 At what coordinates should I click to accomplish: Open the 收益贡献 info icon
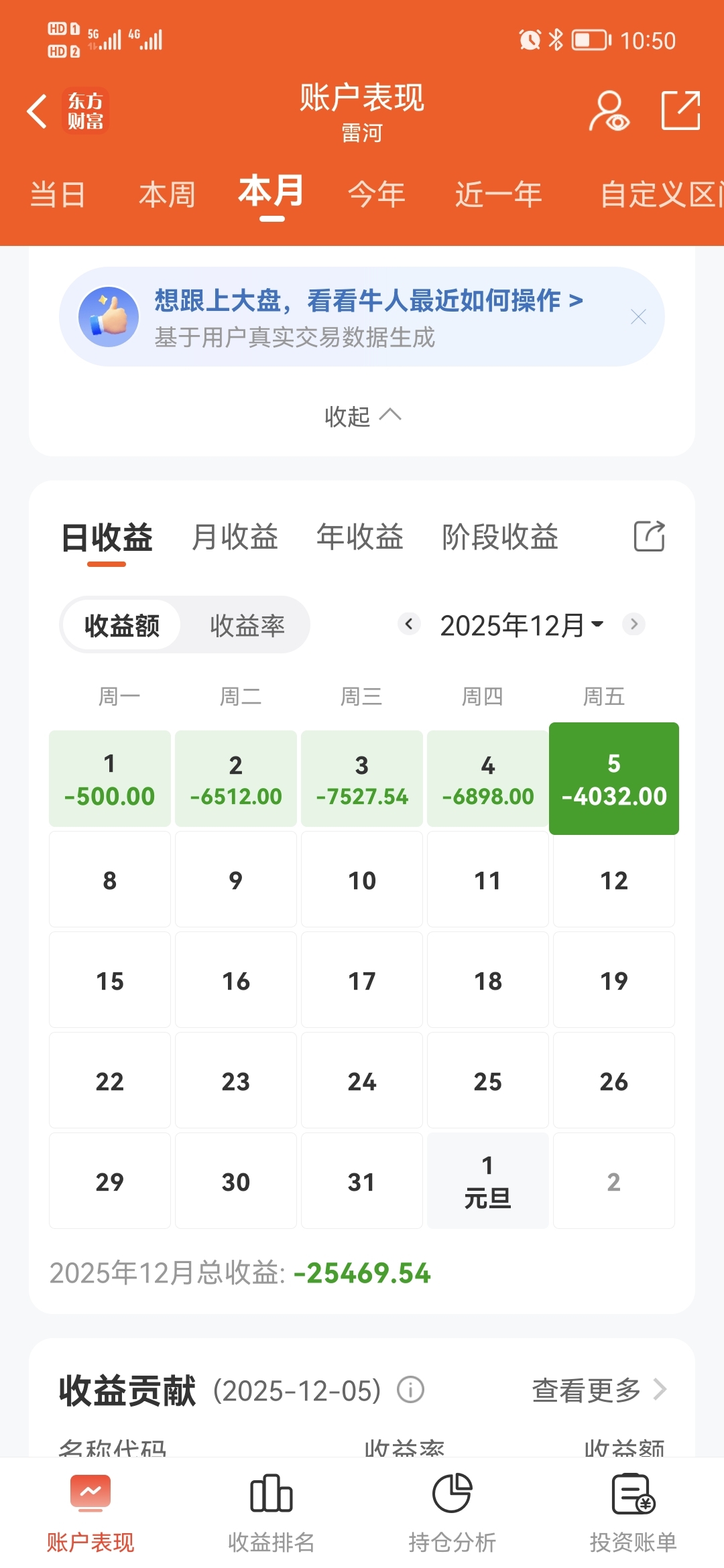pyautogui.click(x=410, y=1390)
